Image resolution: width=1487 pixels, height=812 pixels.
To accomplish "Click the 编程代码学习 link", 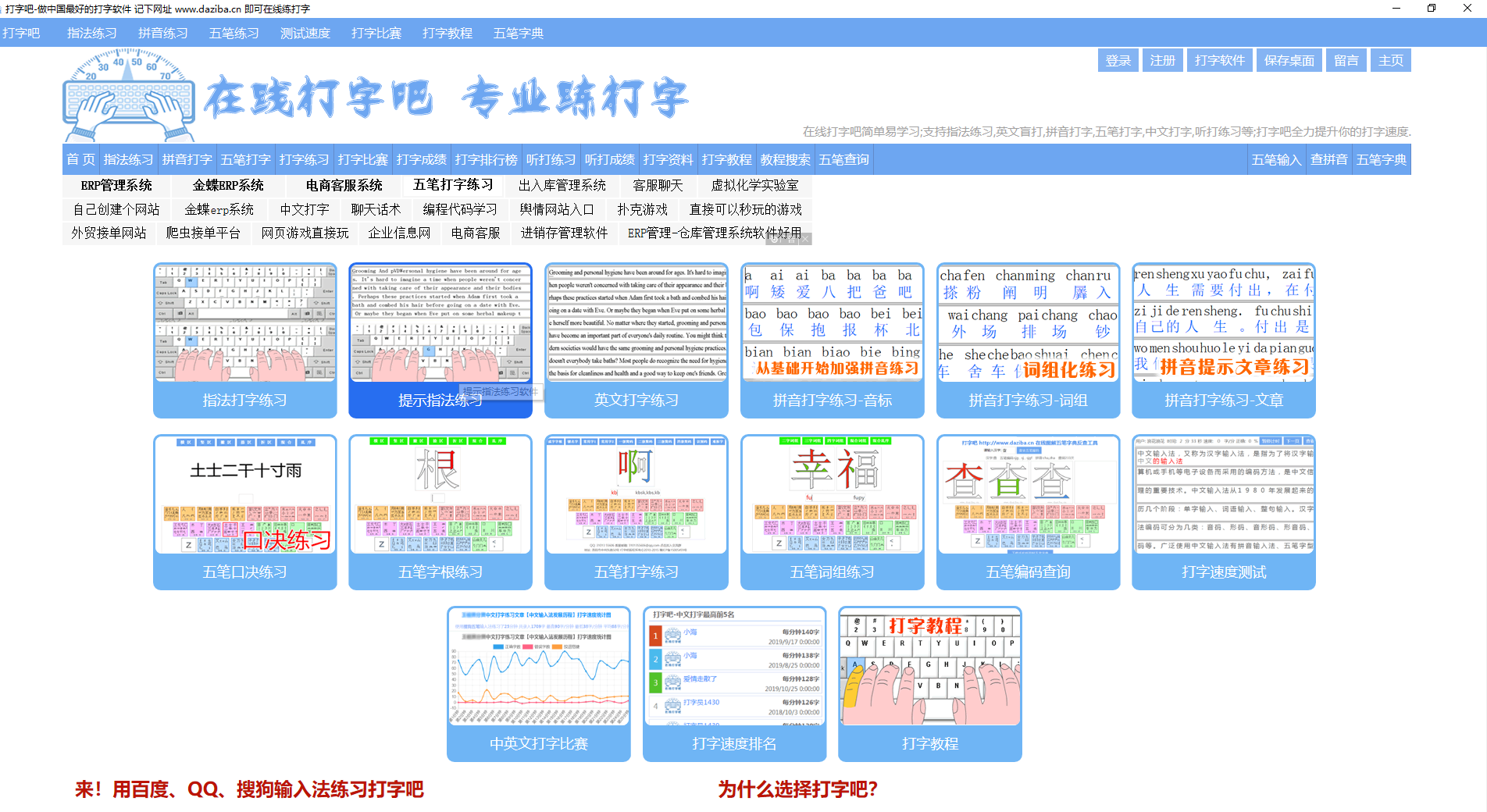I will coord(460,209).
